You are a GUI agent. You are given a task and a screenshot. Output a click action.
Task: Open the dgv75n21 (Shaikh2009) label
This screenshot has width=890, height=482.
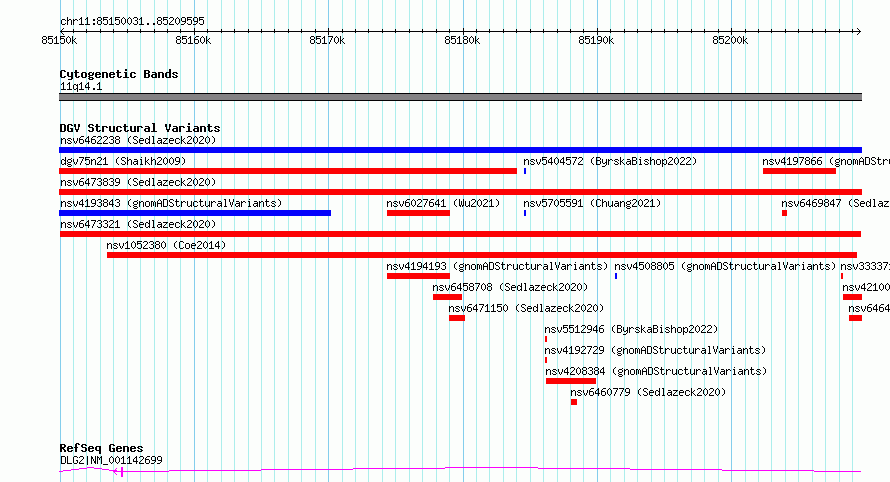click(123, 161)
